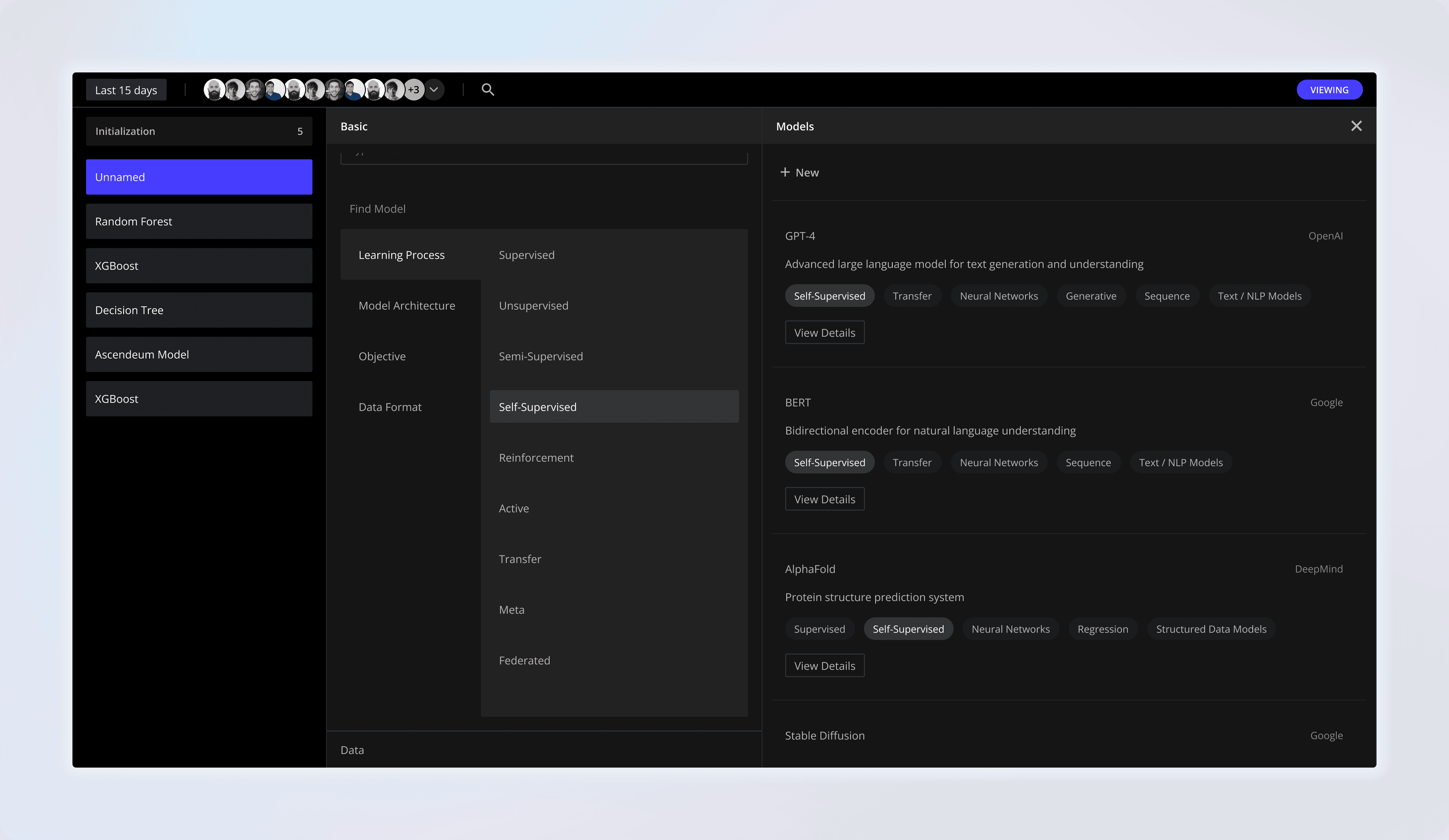The image size is (1449, 840).
Task: Click the search magnifier icon
Action: click(488, 90)
